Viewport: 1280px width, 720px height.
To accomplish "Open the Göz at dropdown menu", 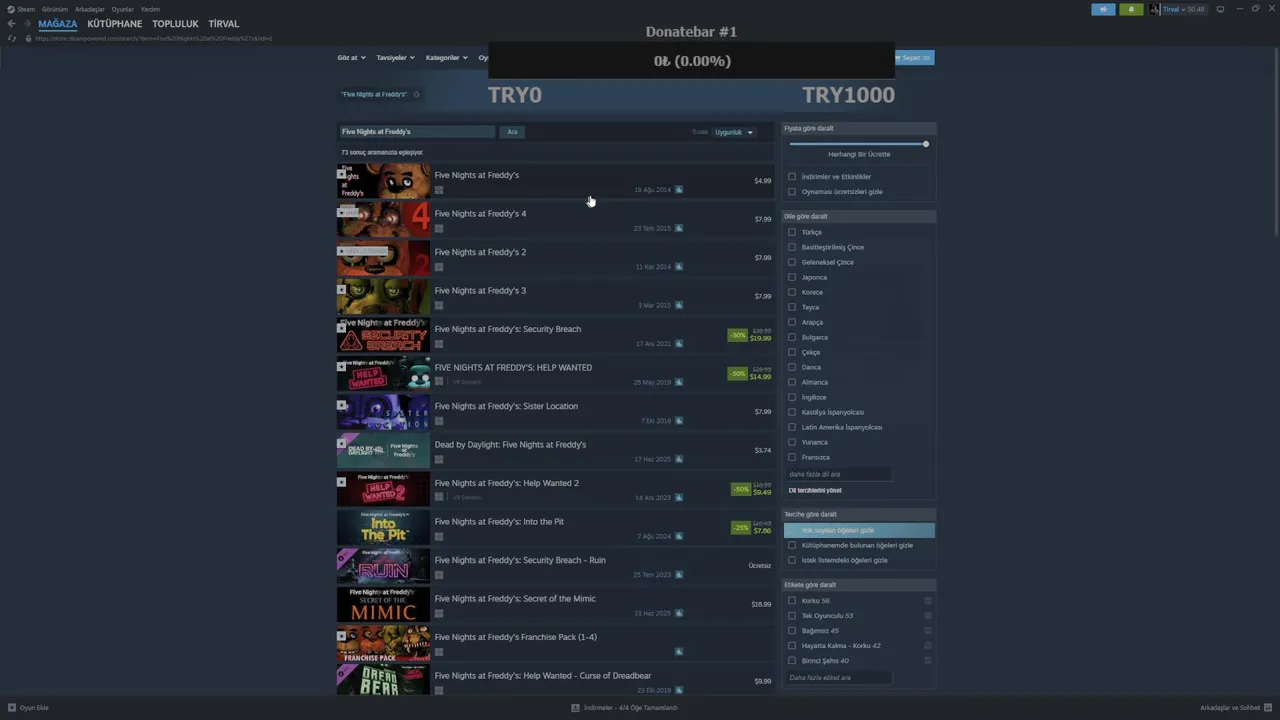I will 351,58.
